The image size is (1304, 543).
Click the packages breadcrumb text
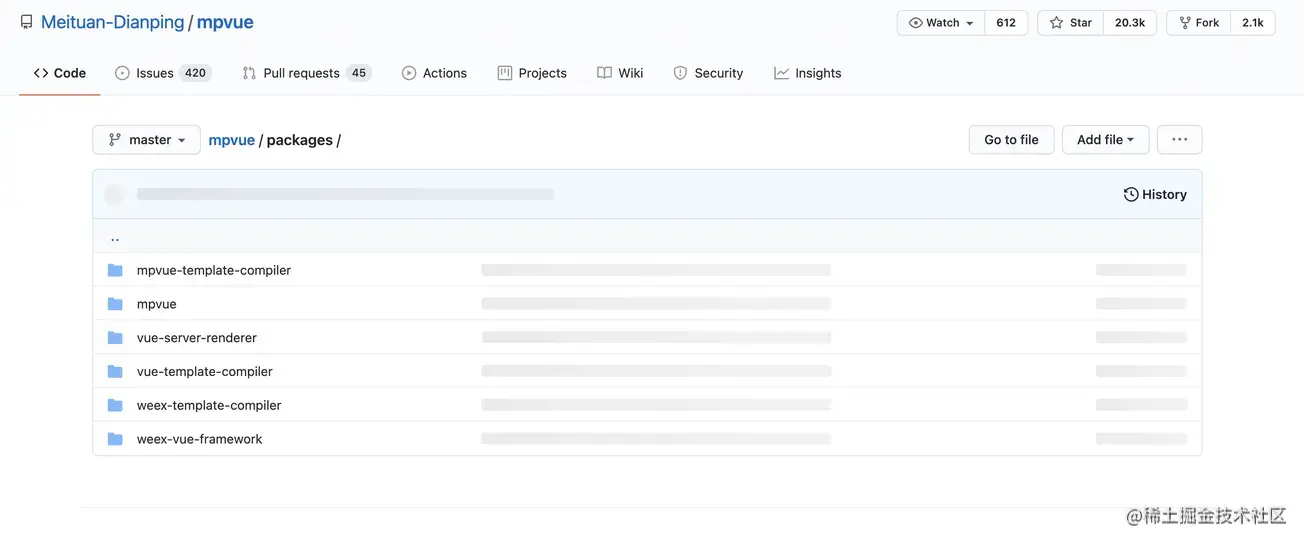point(299,140)
